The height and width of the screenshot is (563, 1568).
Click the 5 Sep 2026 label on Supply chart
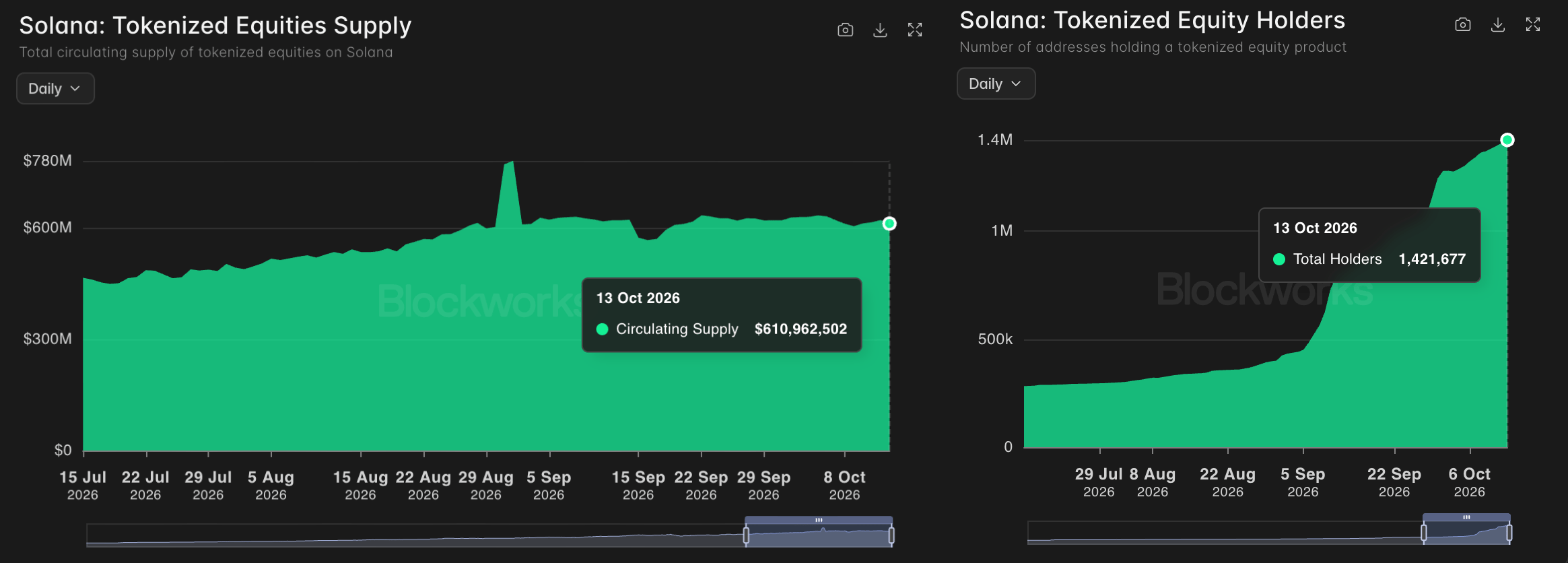pyautogui.click(x=549, y=486)
